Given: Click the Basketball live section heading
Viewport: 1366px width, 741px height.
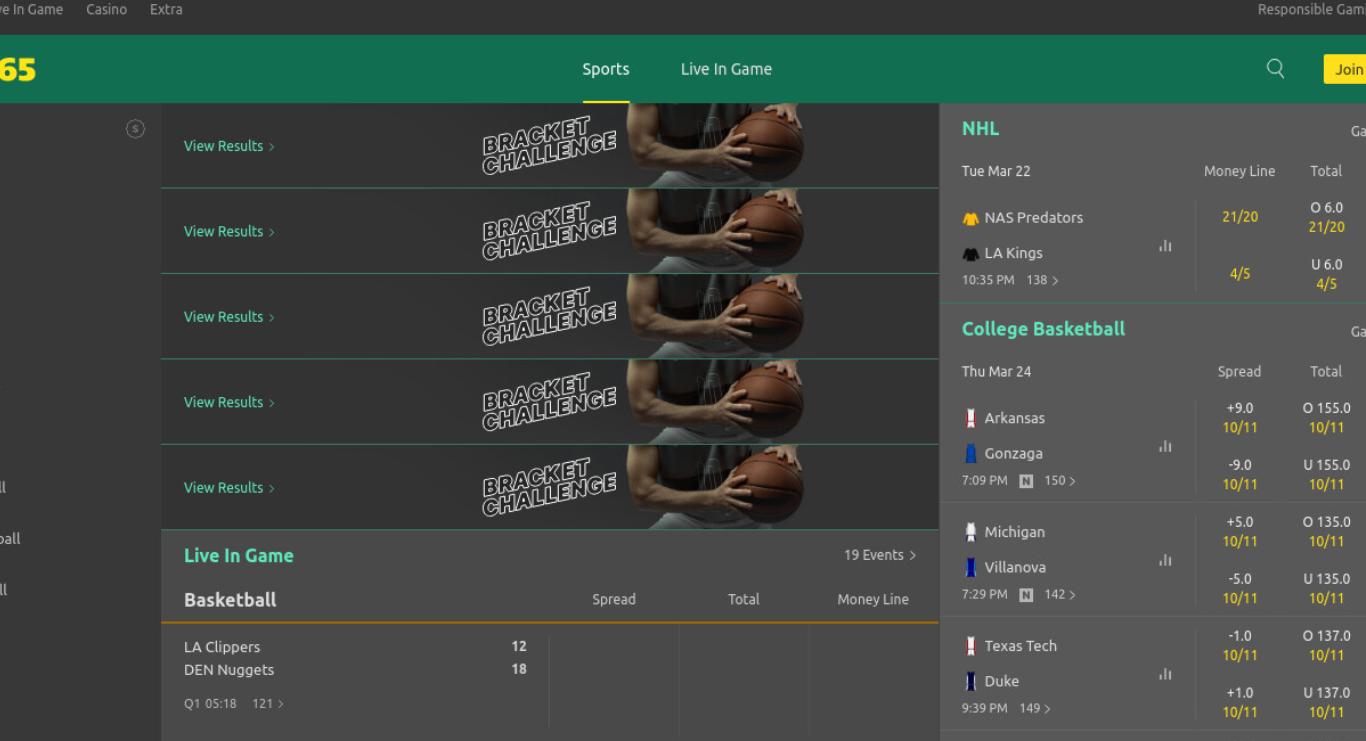Looking at the screenshot, I should click(x=230, y=600).
